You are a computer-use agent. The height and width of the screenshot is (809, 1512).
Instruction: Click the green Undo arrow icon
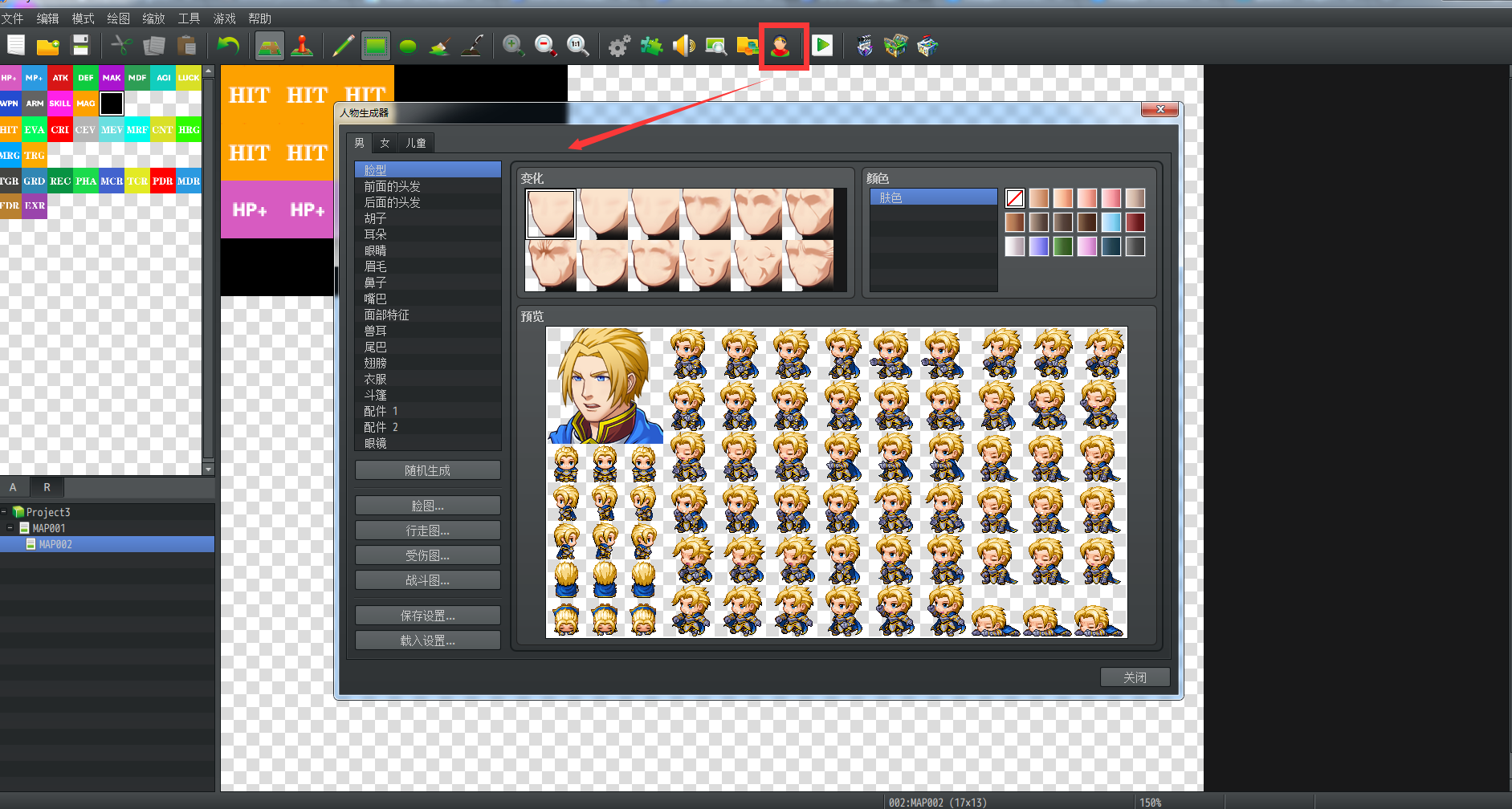click(x=229, y=46)
